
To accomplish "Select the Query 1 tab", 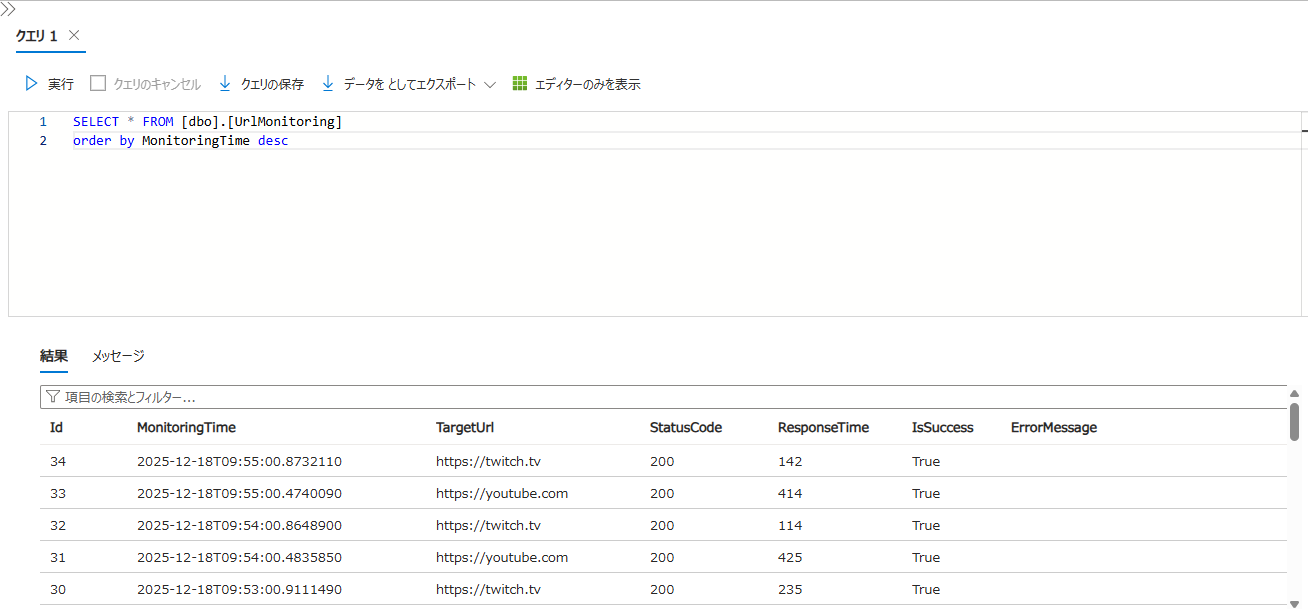I will point(36,35).
